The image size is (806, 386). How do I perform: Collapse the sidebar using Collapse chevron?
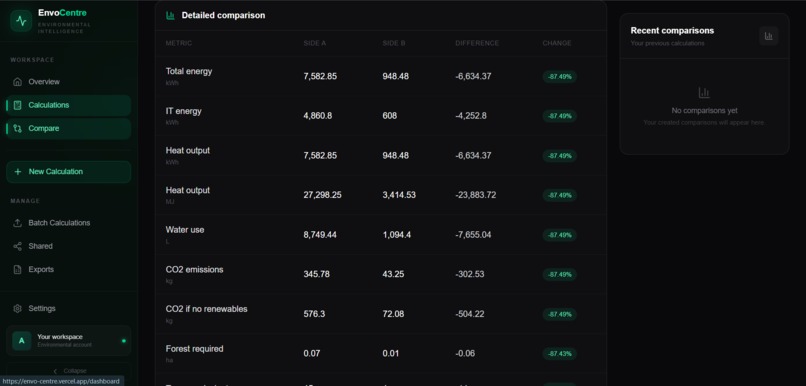point(56,371)
